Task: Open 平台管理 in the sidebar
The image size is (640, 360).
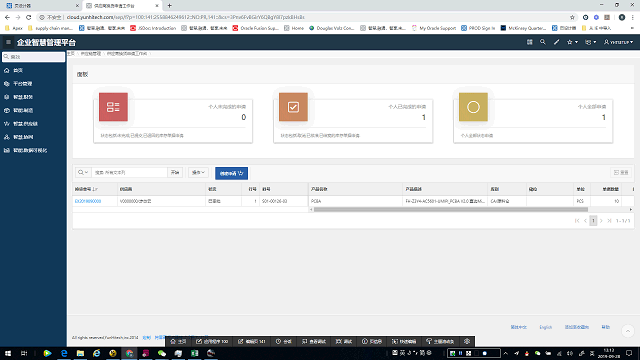Action: (22, 84)
